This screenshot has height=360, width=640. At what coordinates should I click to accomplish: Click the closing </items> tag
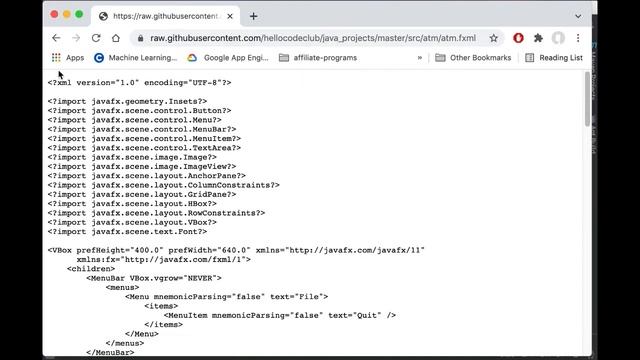coord(164,325)
